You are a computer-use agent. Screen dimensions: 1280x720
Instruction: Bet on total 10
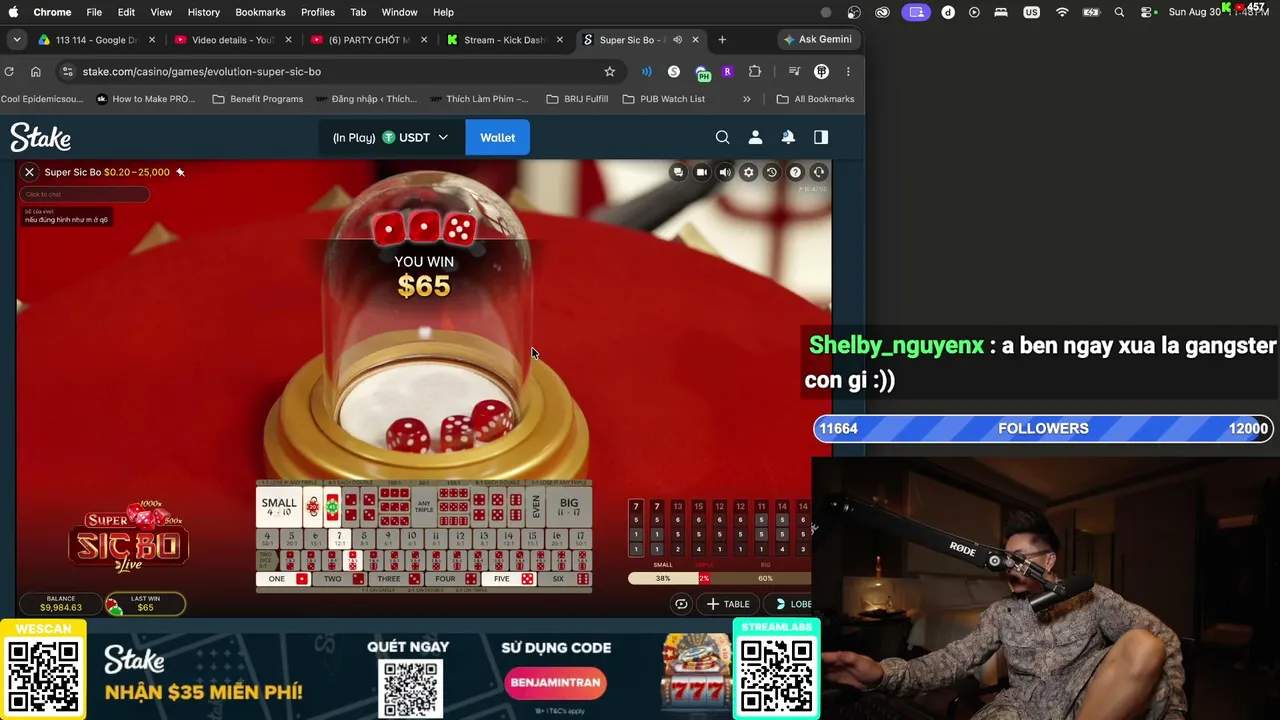tap(412, 538)
